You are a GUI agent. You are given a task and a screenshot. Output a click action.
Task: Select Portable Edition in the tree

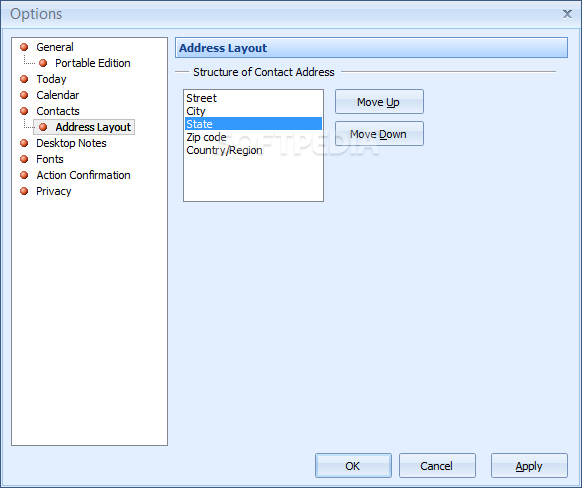(93, 63)
